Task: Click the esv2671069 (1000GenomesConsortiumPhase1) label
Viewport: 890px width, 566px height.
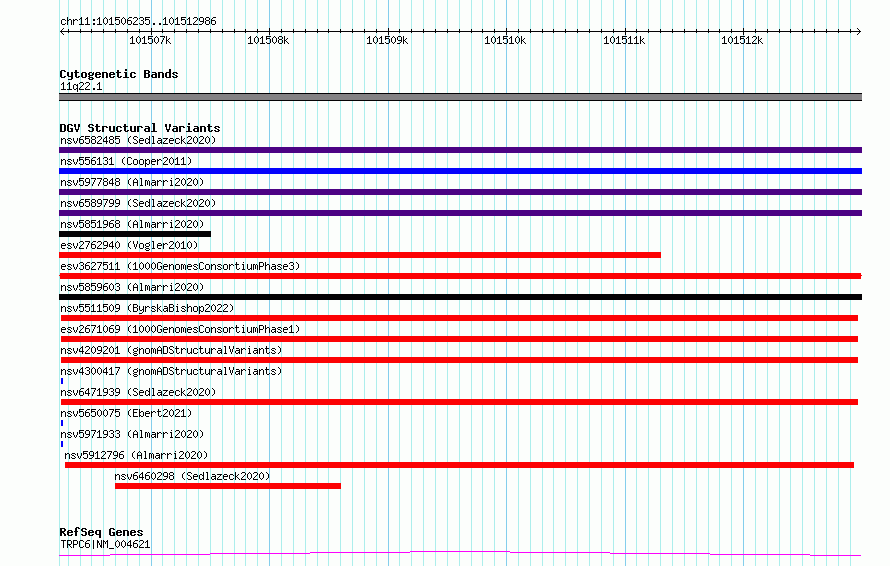Action: click(x=180, y=329)
